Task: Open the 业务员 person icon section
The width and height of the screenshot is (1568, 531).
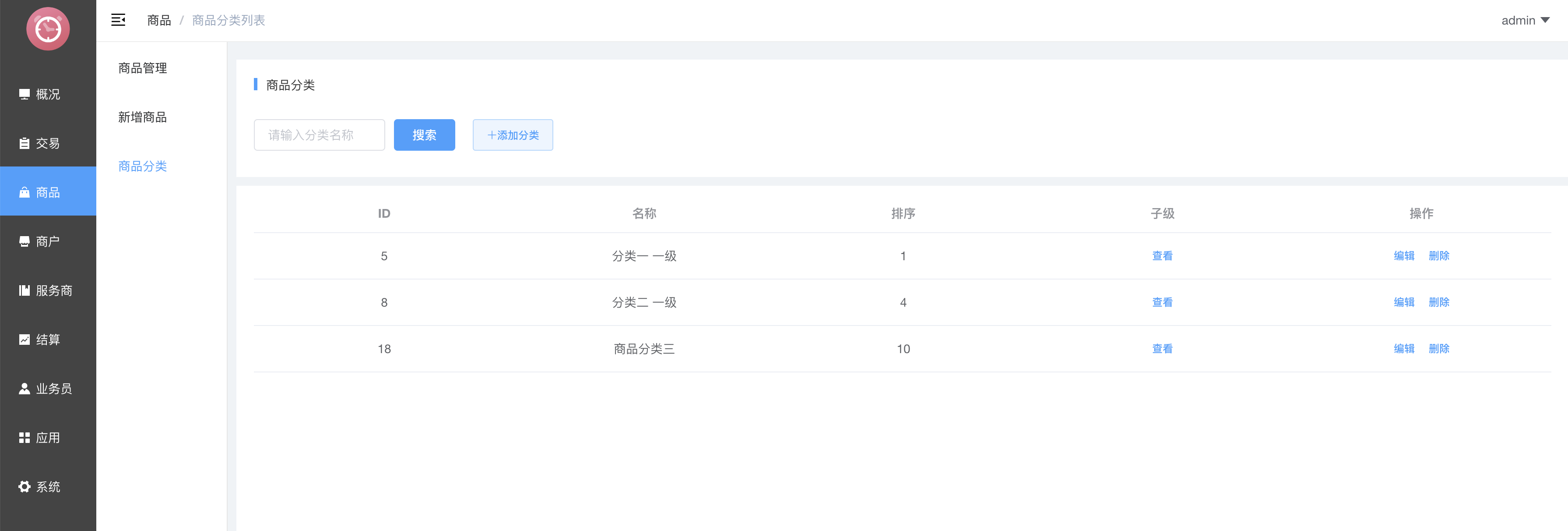Action: pos(47,389)
